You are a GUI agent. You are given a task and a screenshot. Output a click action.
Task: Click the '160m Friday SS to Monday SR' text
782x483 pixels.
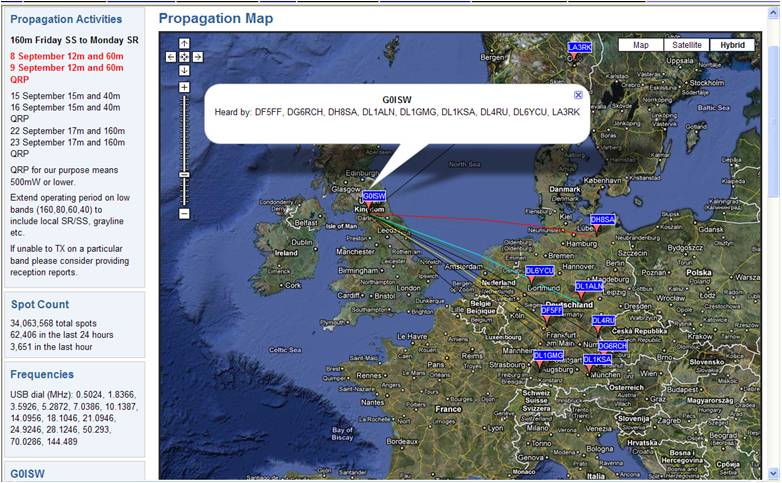(74, 40)
